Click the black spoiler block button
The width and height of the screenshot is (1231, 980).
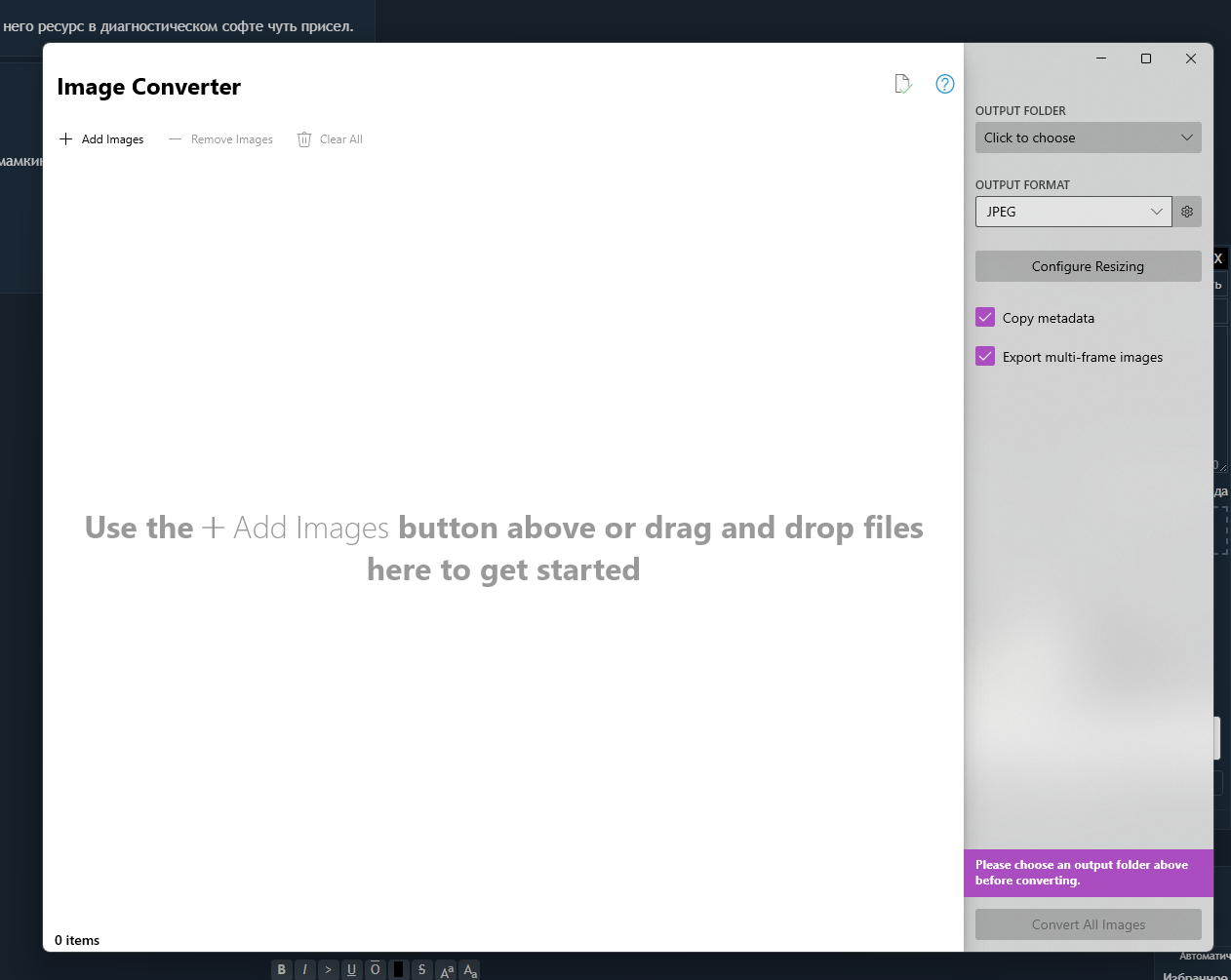399,969
